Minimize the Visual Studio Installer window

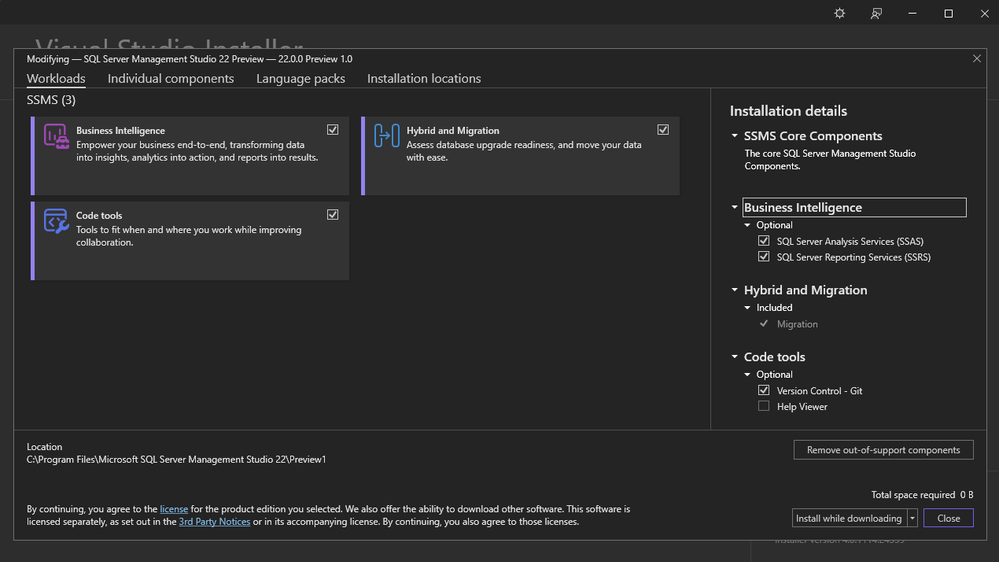pyautogui.click(x=912, y=13)
